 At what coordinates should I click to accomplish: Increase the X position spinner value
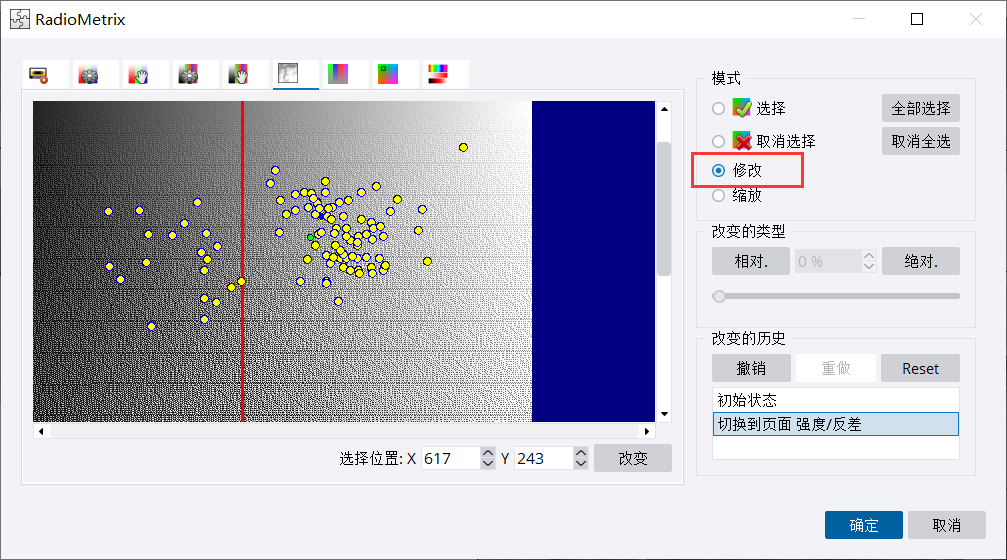coord(488,453)
